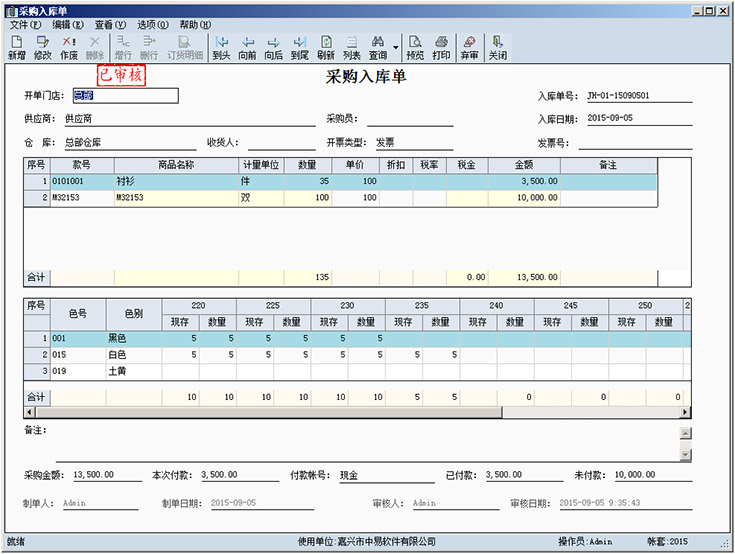Open the 编辑(E) menu

click(68, 24)
